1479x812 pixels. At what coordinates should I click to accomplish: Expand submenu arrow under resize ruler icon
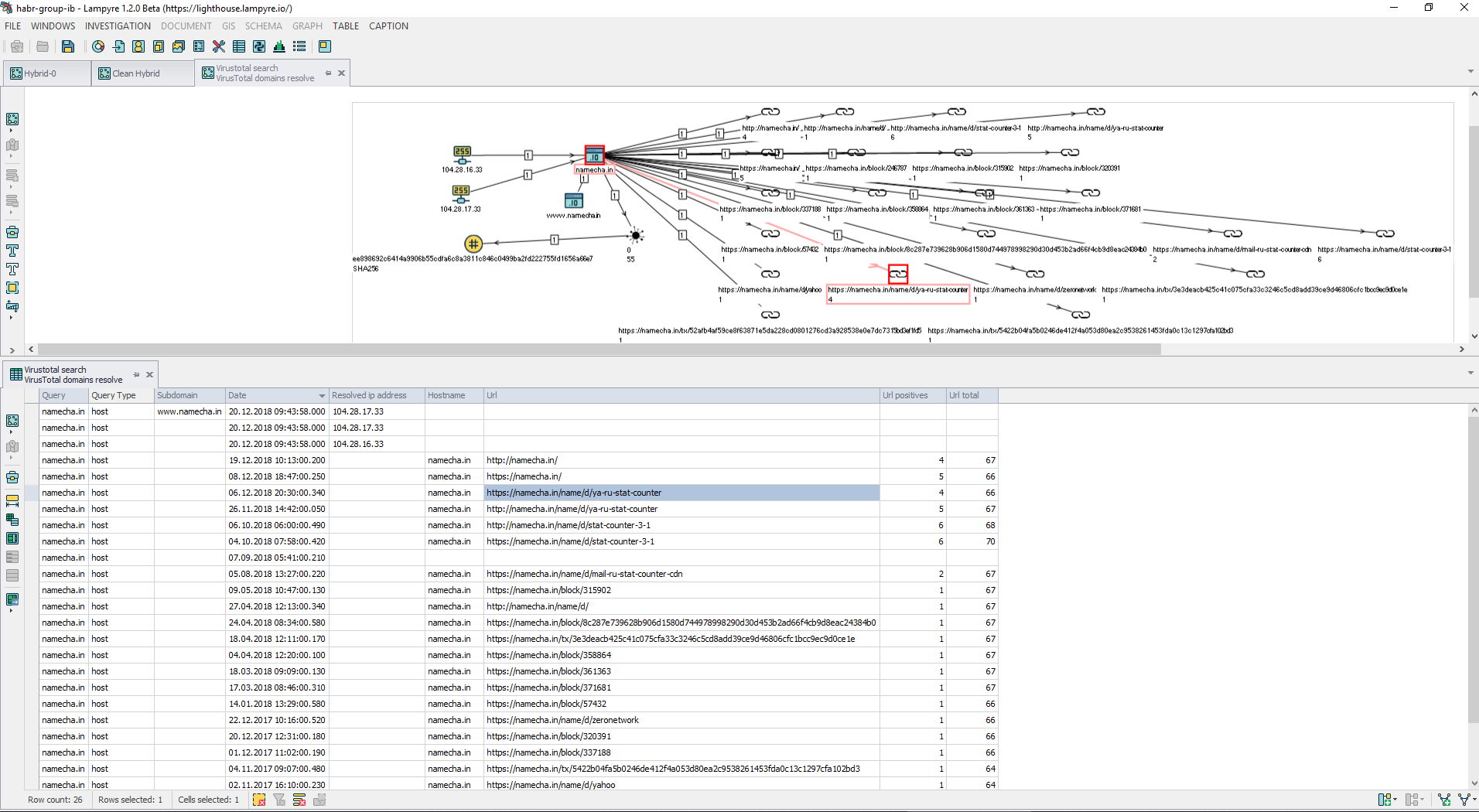click(11, 317)
